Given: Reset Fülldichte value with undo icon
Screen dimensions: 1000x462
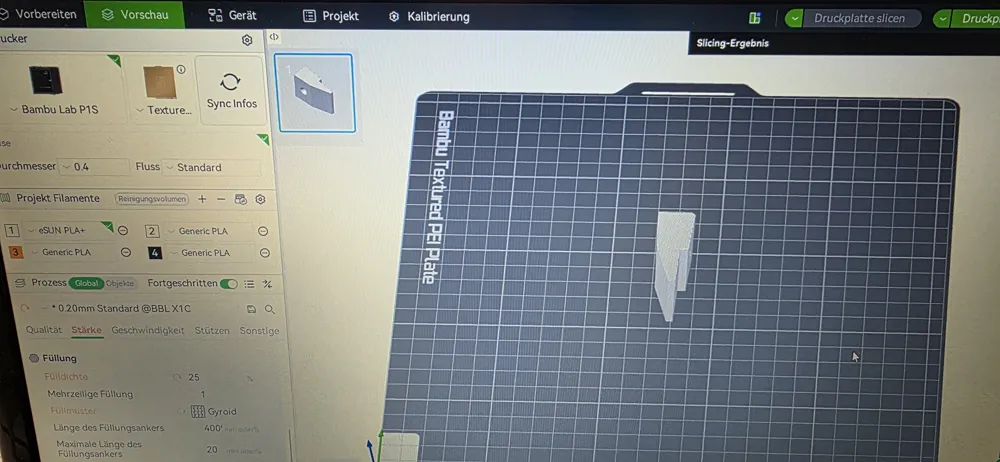Looking at the screenshot, I should tap(177, 377).
